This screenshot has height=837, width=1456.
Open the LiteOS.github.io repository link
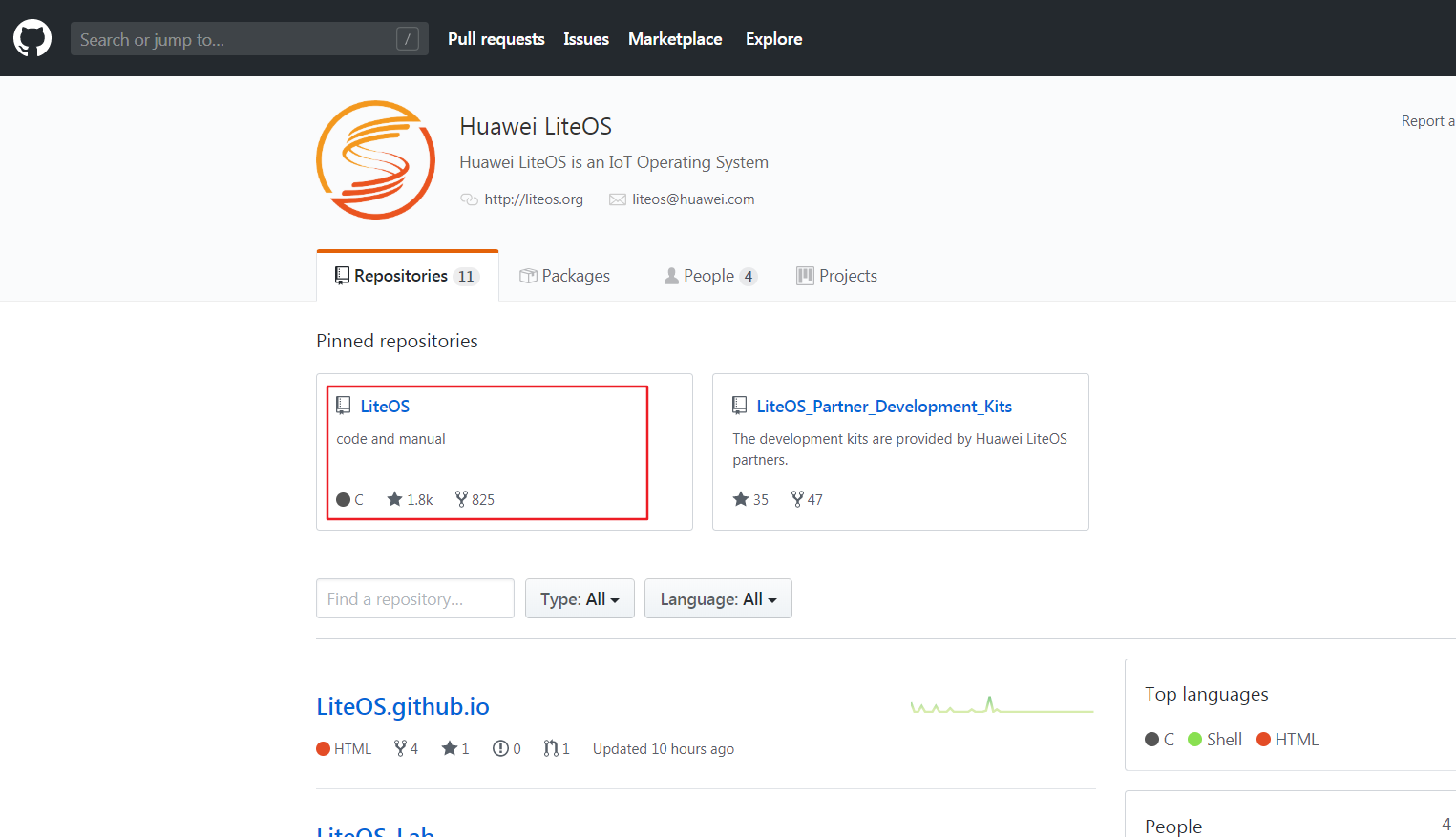403,706
